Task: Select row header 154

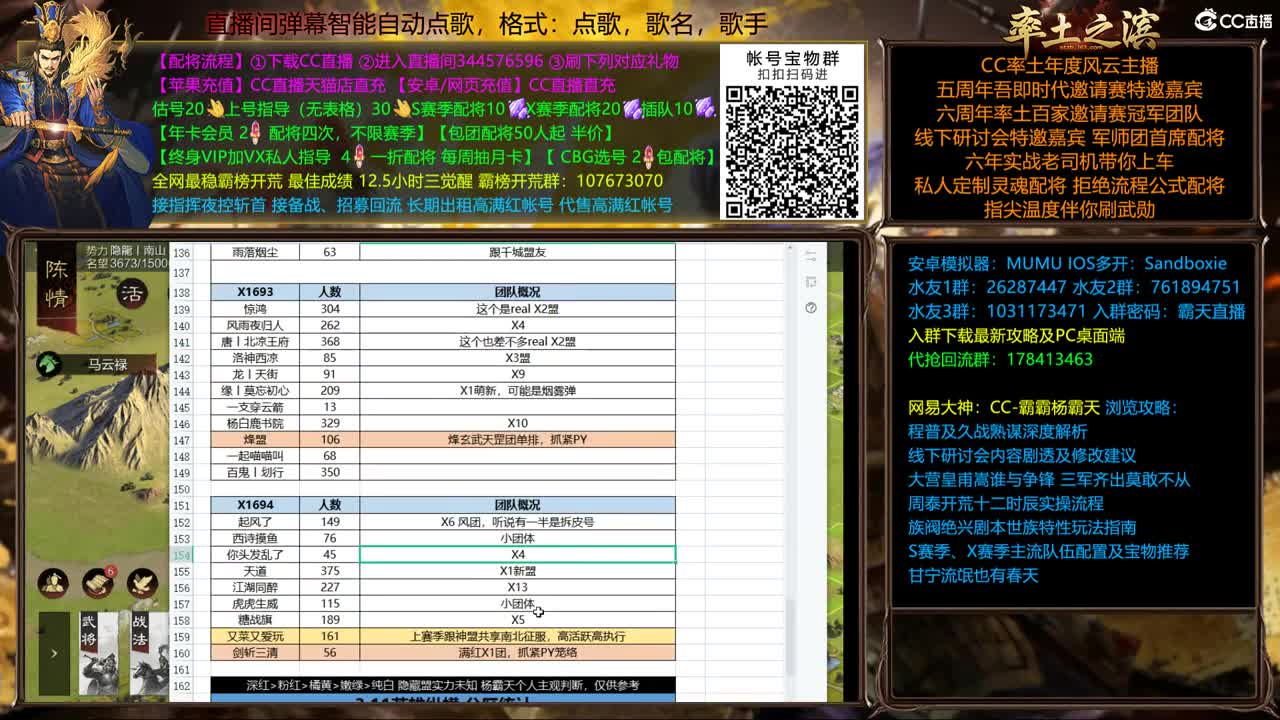Action: click(x=181, y=554)
